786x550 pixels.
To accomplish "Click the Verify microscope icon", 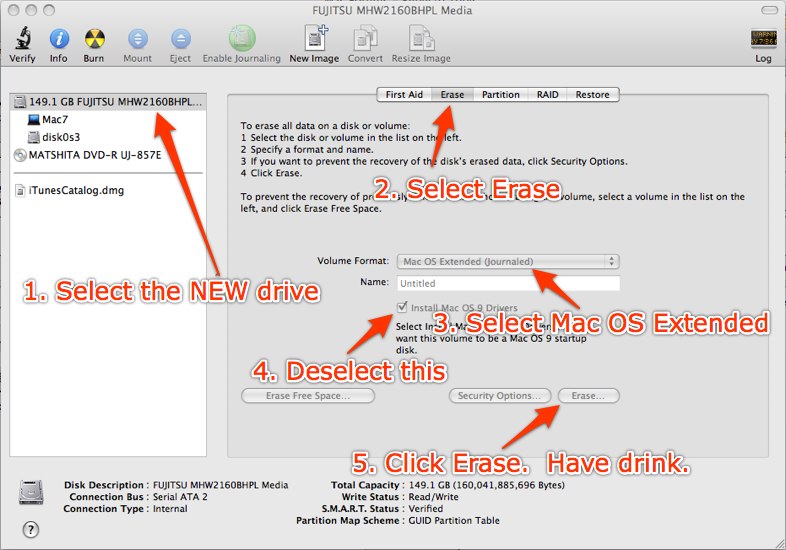I will [x=23, y=38].
